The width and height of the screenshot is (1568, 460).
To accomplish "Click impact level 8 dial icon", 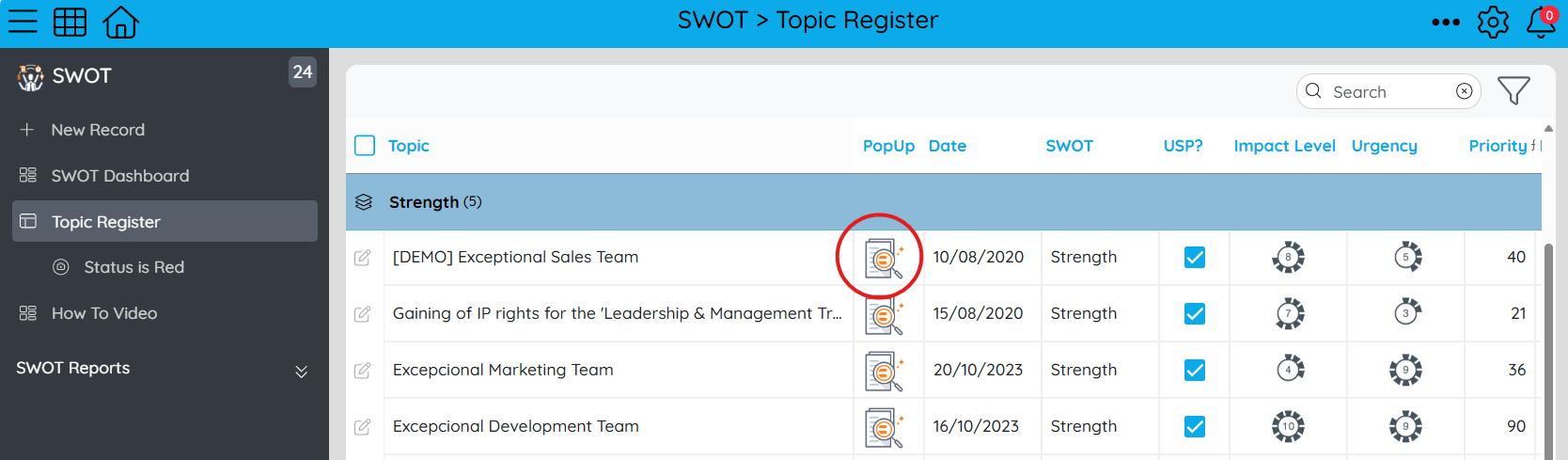I will coord(1288,257).
